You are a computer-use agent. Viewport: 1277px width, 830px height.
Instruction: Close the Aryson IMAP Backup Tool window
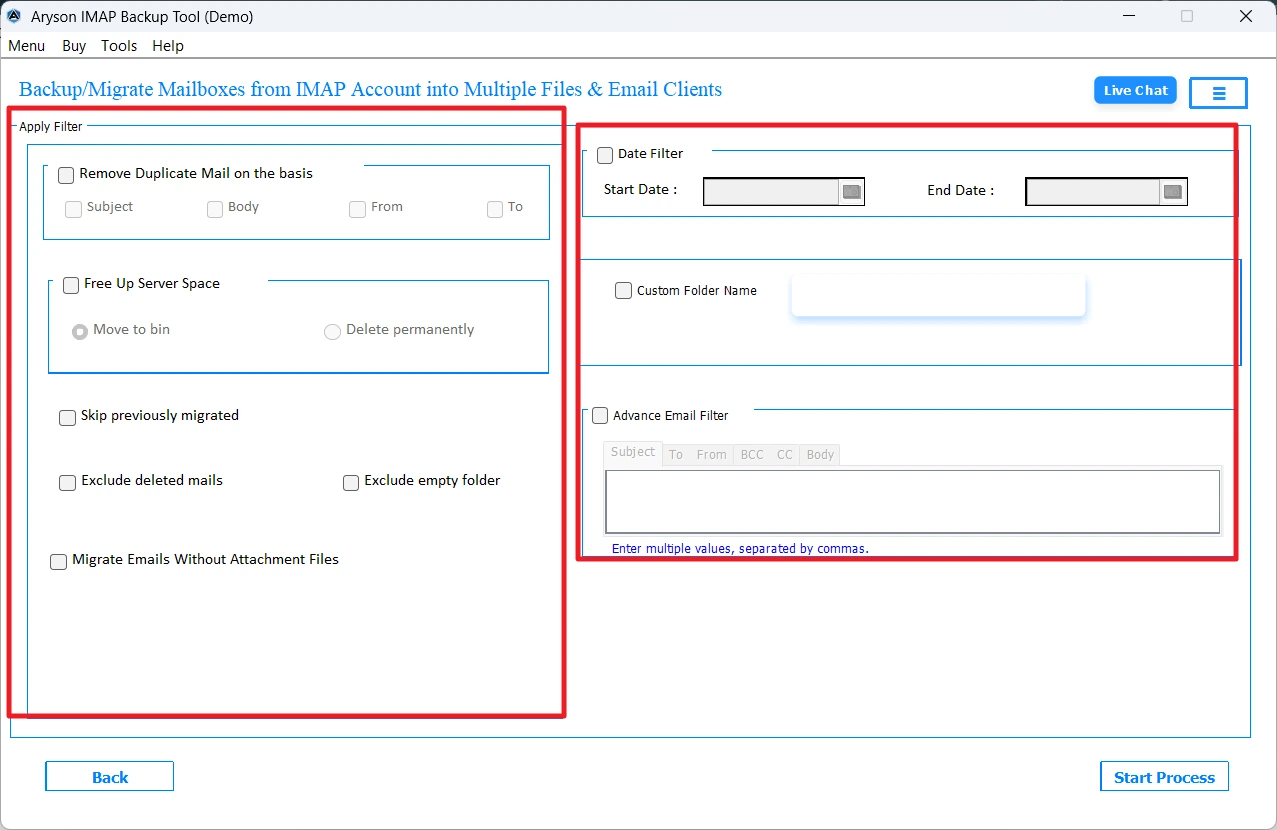1246,16
